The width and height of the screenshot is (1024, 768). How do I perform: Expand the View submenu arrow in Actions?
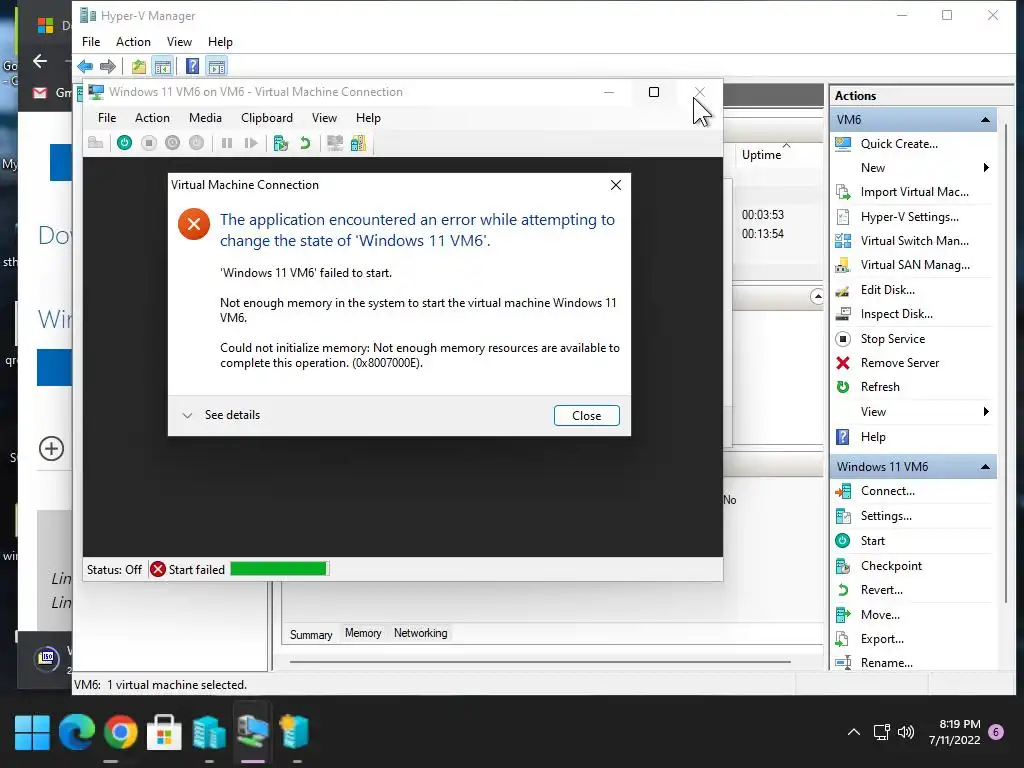[x=986, y=411]
